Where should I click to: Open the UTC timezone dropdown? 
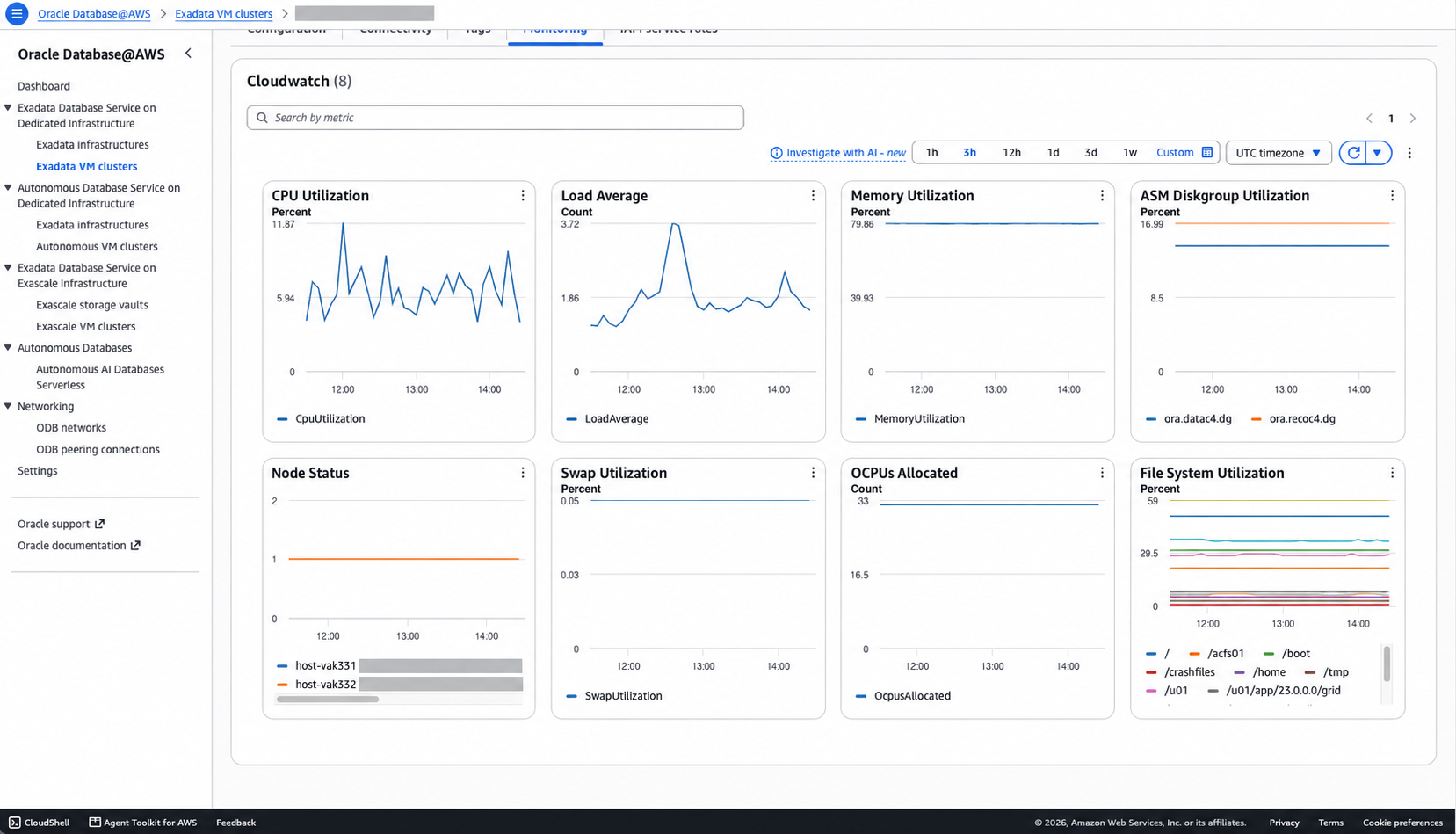click(1279, 153)
